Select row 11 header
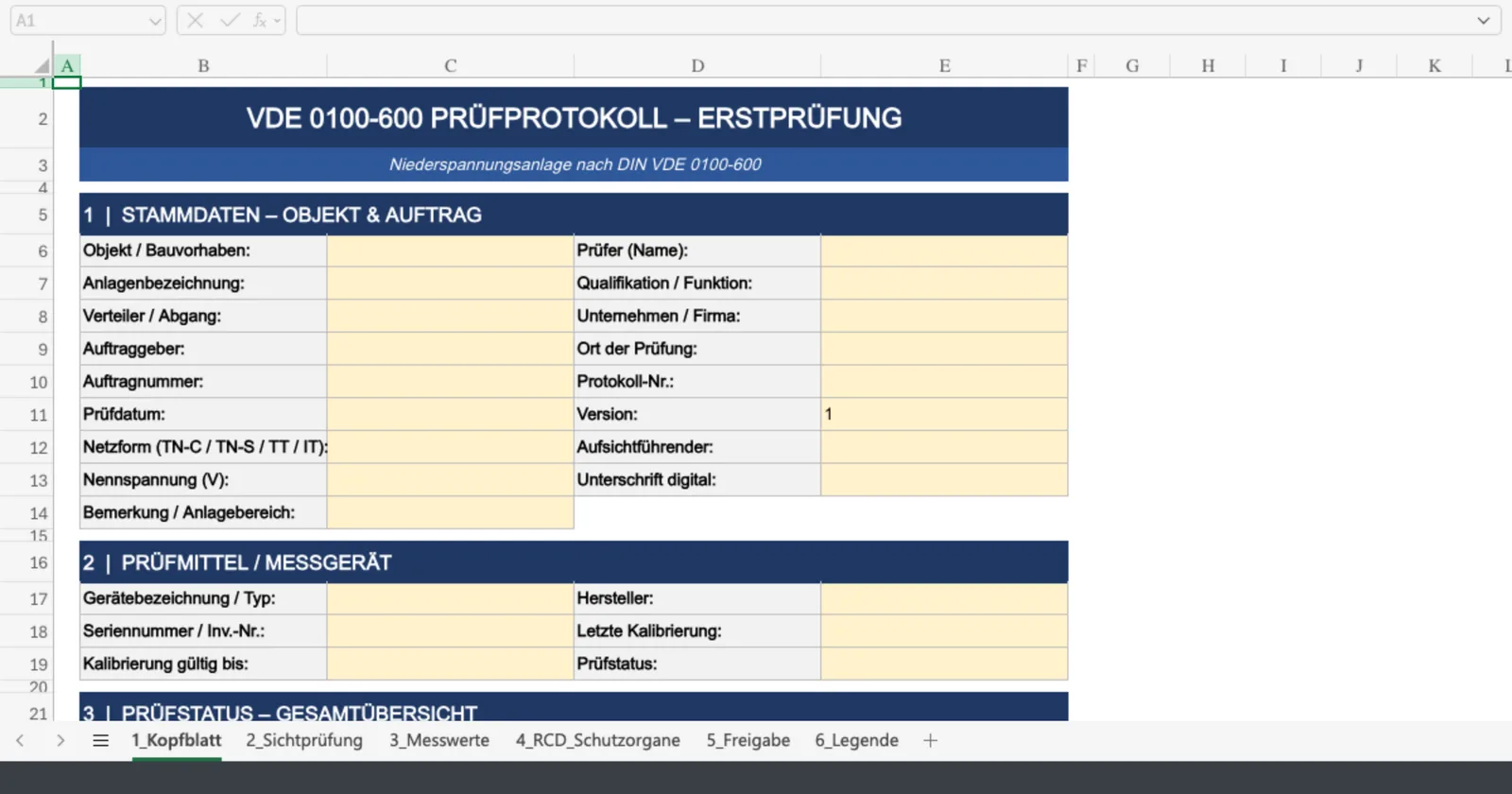The height and width of the screenshot is (794, 1512). pyautogui.click(x=26, y=415)
